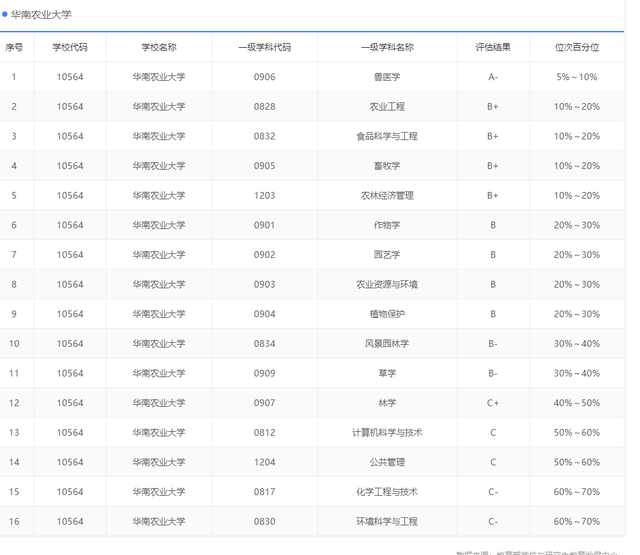This screenshot has height=555, width=640.
Task: Click sequence number 16 in the table
Action: pyautogui.click(x=14, y=522)
